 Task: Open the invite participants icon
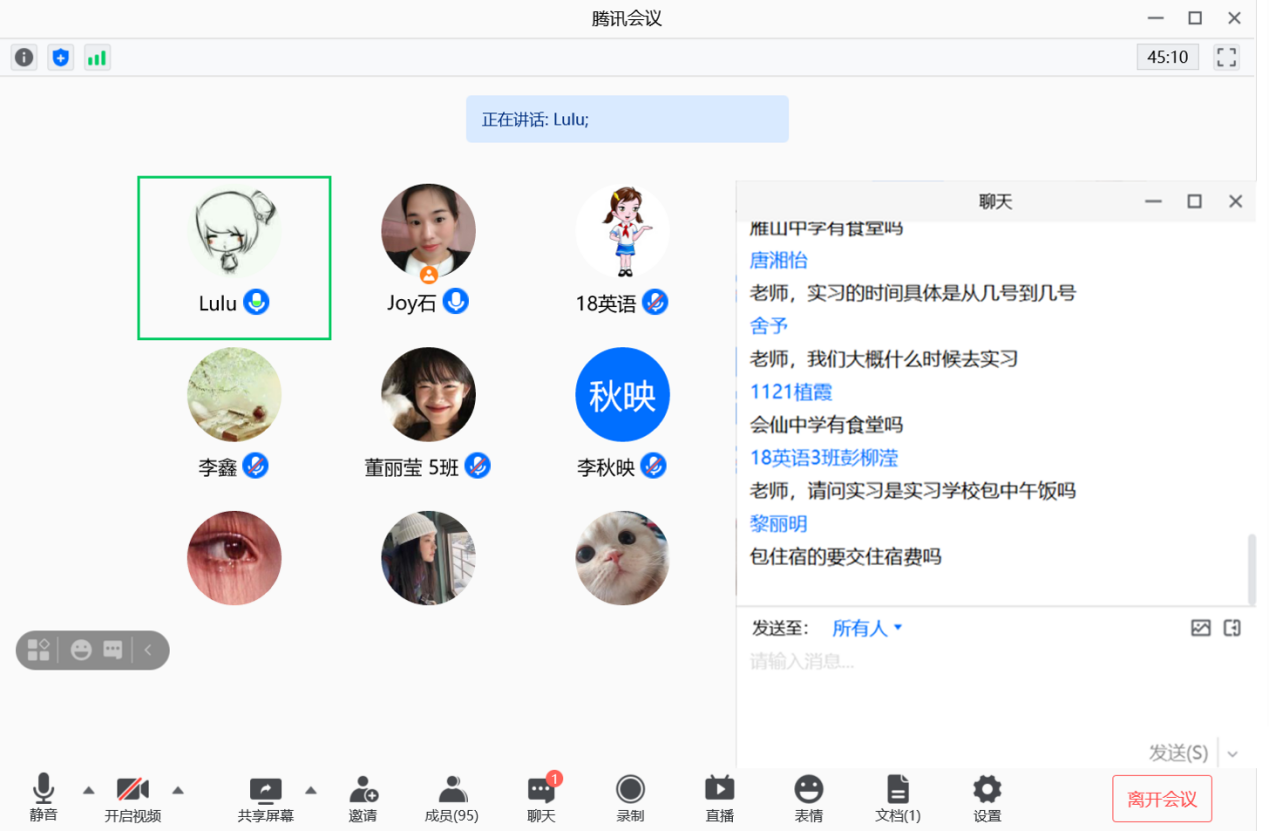point(363,798)
